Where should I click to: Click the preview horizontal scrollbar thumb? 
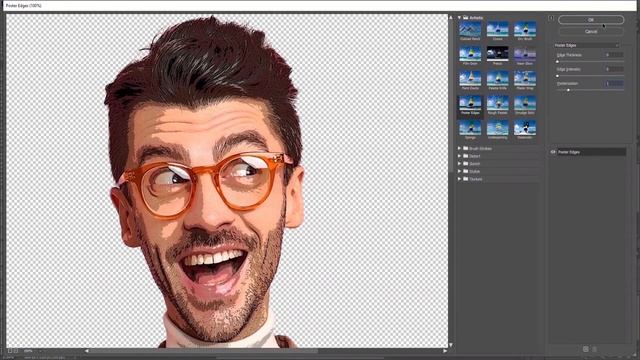(203, 351)
